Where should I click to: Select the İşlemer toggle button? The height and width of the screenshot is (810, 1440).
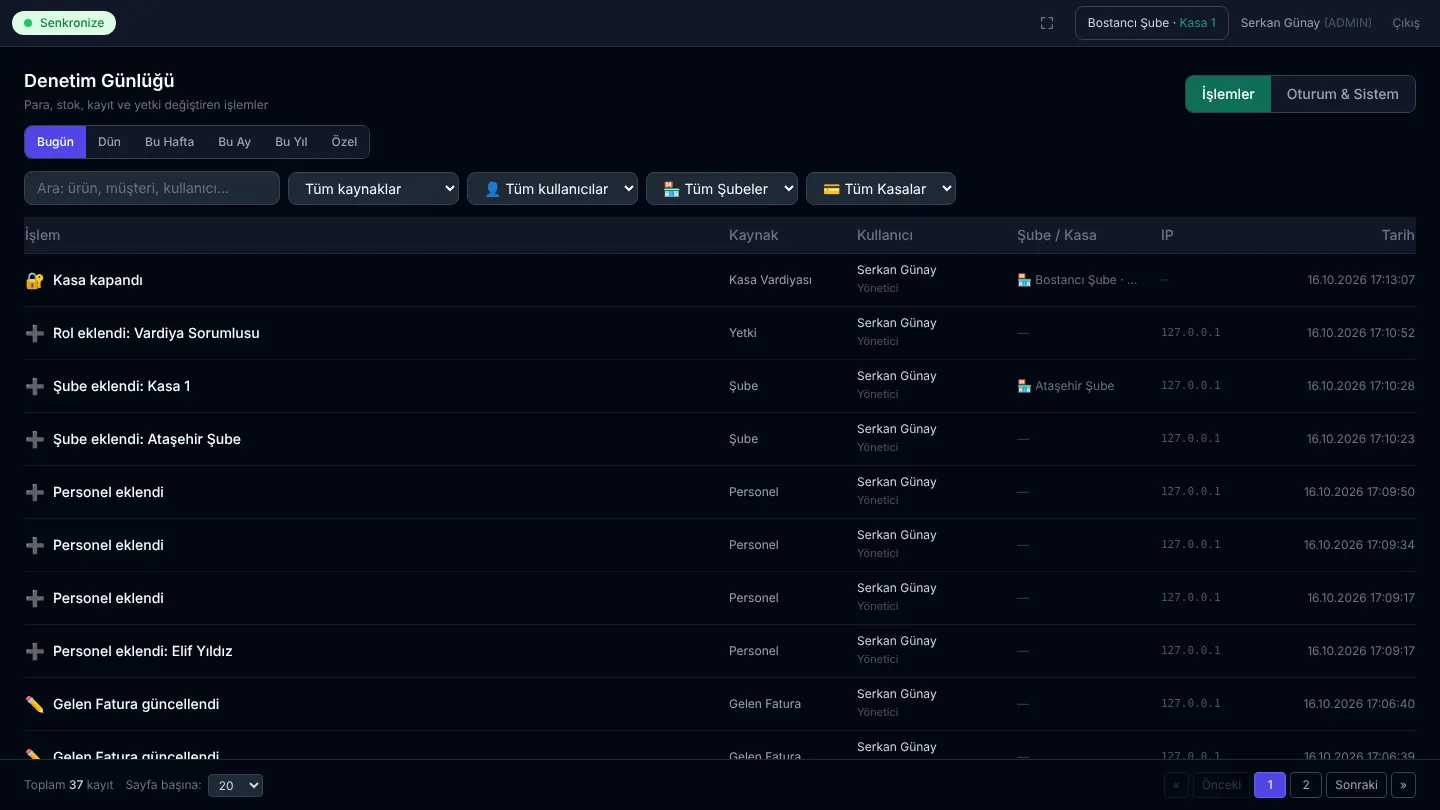tap(1228, 94)
